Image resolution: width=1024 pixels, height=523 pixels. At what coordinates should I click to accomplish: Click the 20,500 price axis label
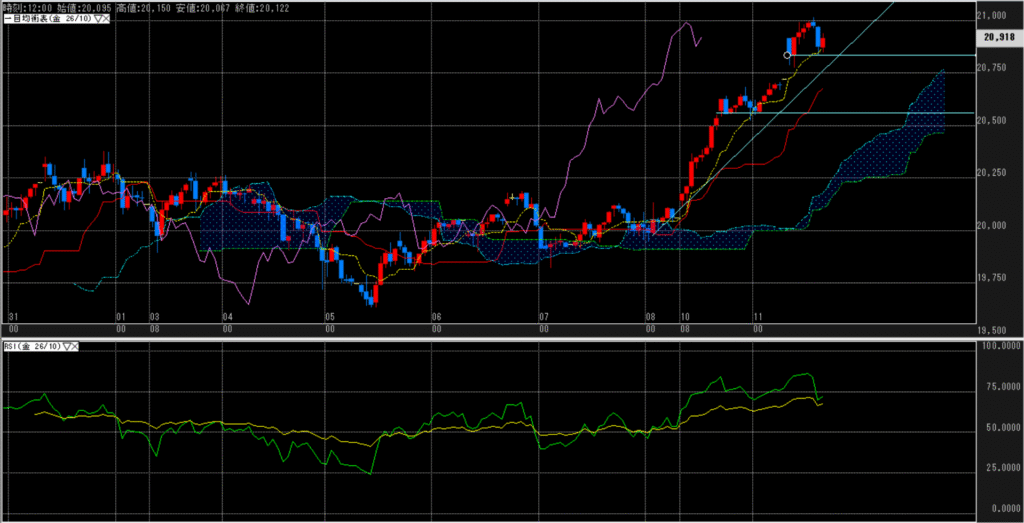(993, 120)
